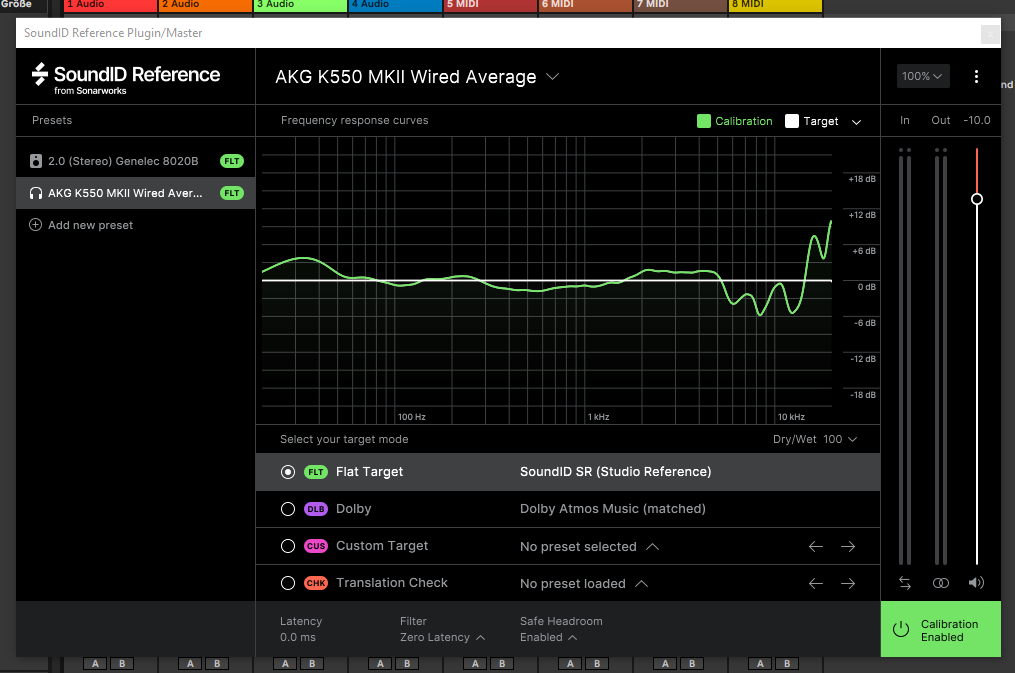Select the Translation Check radio button
The width and height of the screenshot is (1015, 673).
pos(288,583)
